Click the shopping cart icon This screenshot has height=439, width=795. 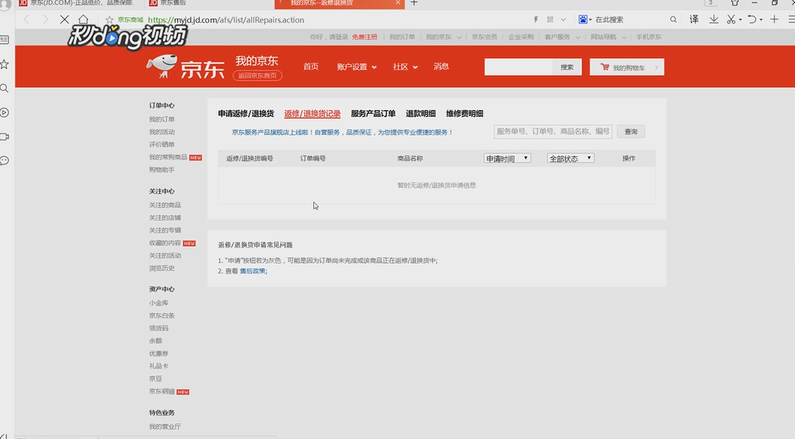pos(605,67)
